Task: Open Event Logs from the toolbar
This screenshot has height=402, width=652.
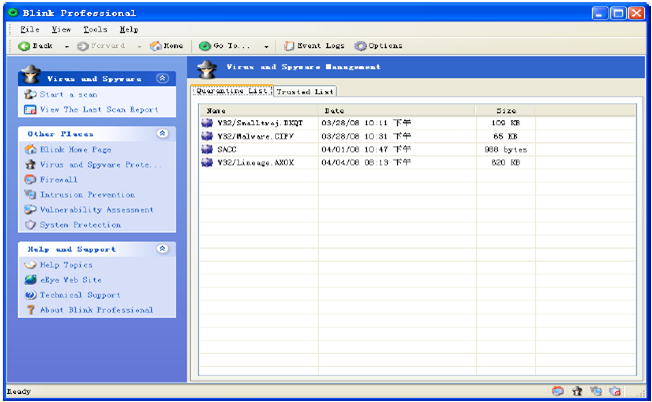Action: pyautogui.click(x=314, y=46)
